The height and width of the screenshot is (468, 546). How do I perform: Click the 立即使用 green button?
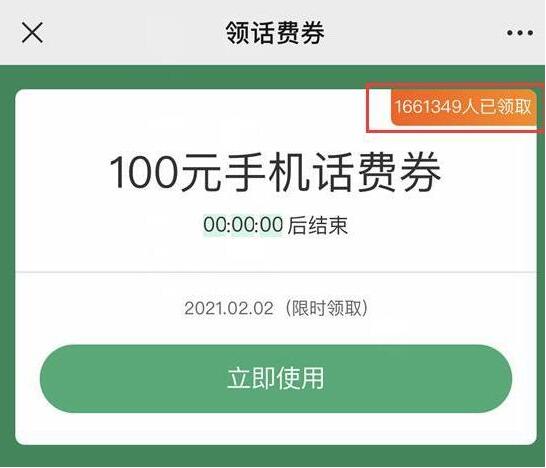[276, 379]
